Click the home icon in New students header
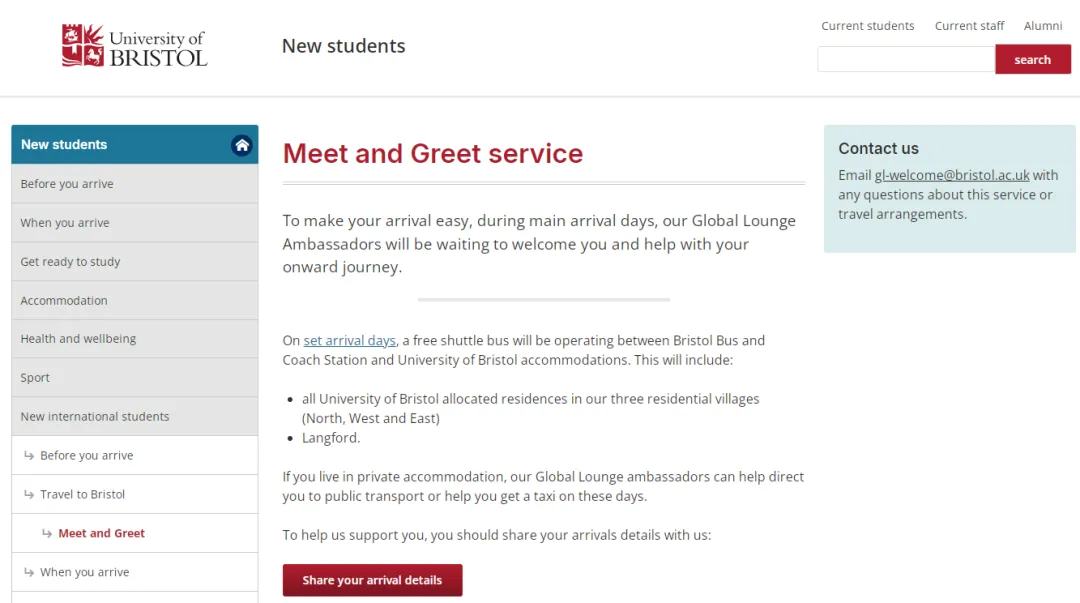1080x603 pixels. (x=242, y=145)
